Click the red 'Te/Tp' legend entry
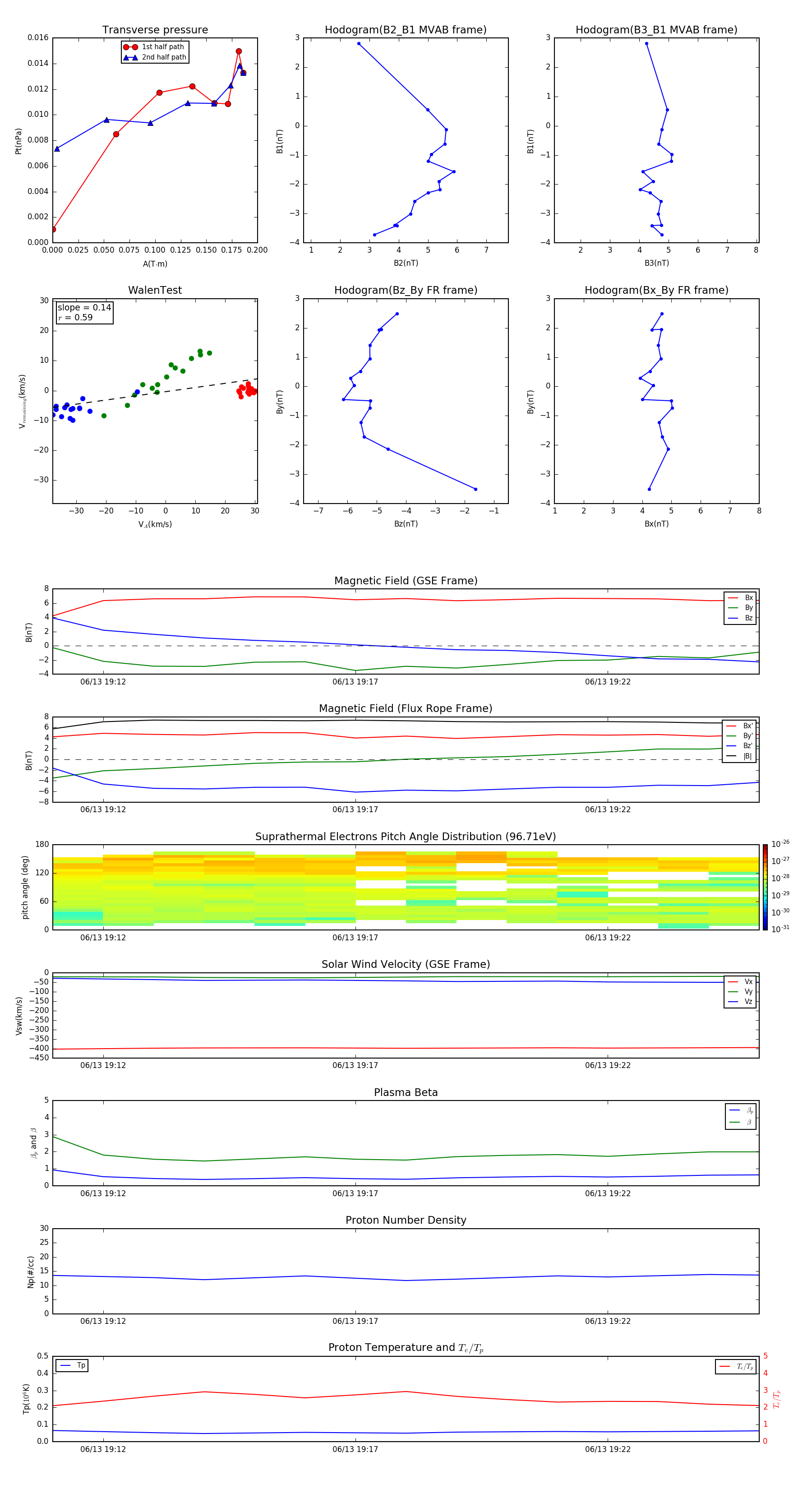Screen dimensions: 812x1489 click(x=736, y=1366)
